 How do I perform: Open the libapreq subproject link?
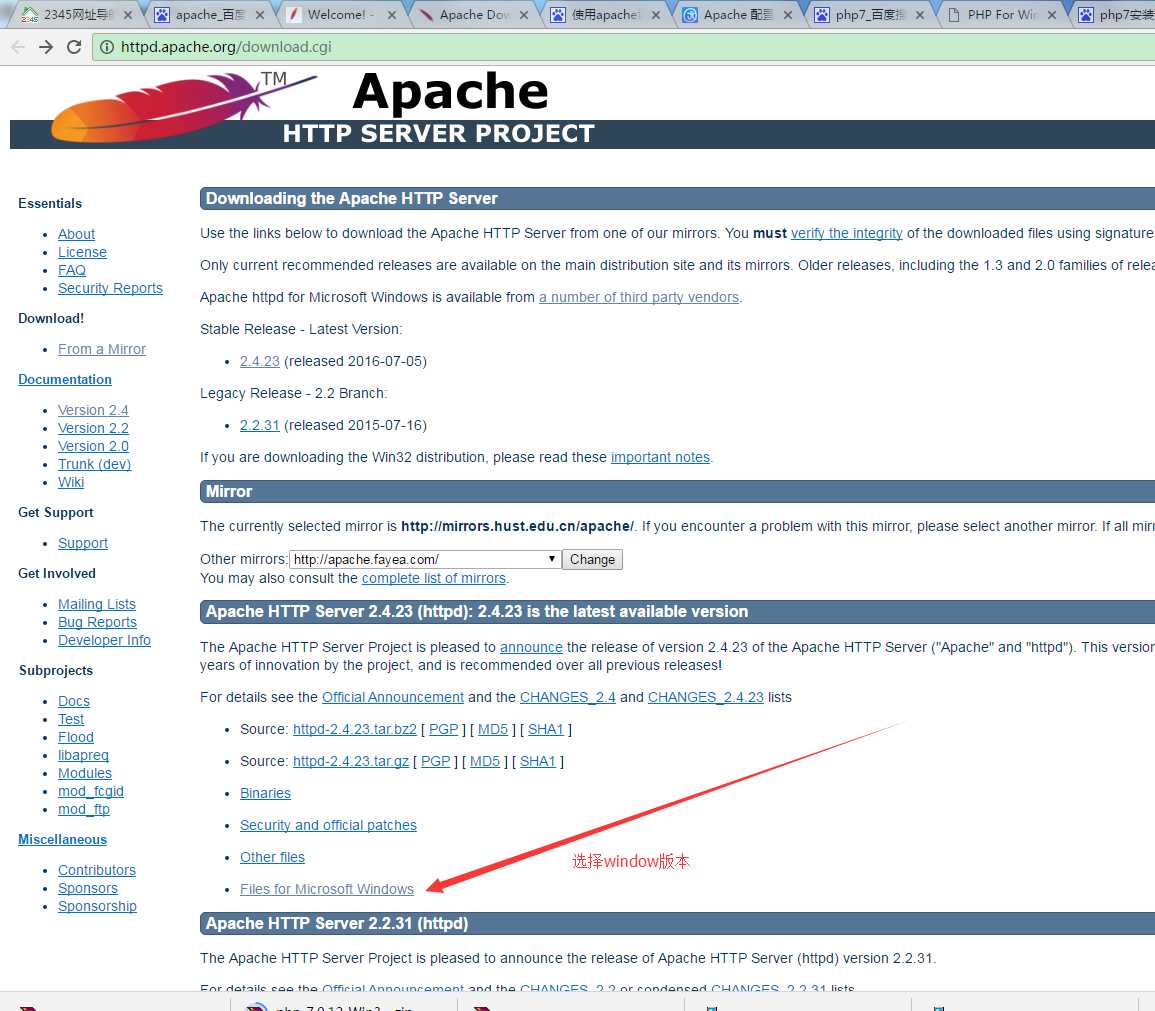click(x=83, y=755)
